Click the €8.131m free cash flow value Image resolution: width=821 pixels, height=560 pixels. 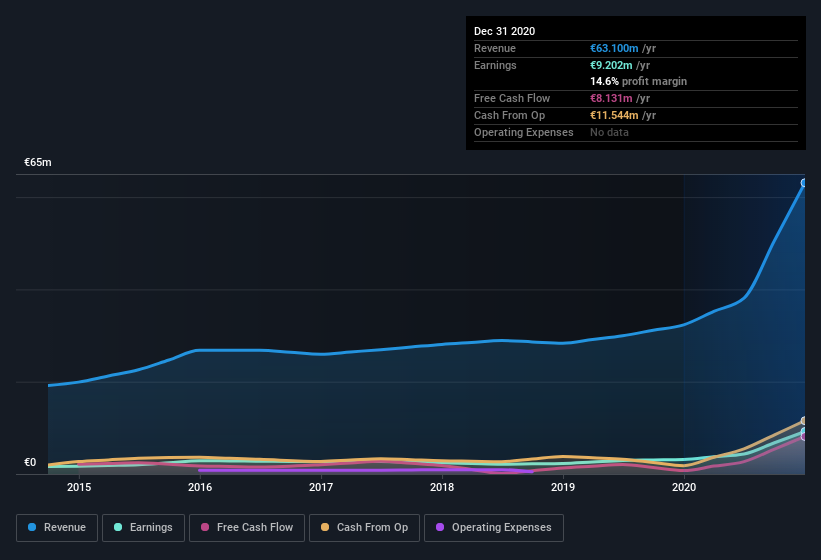click(x=611, y=98)
